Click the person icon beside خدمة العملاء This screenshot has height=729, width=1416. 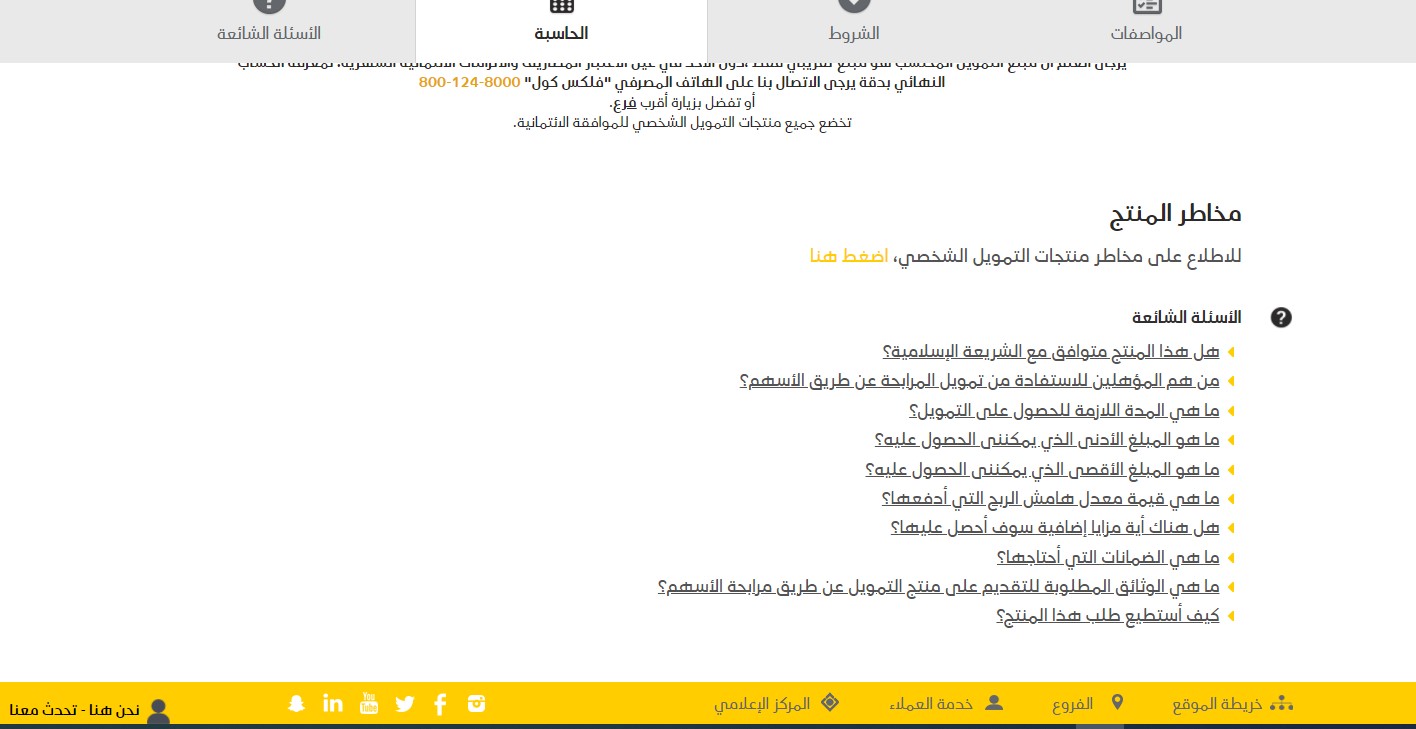point(994,703)
